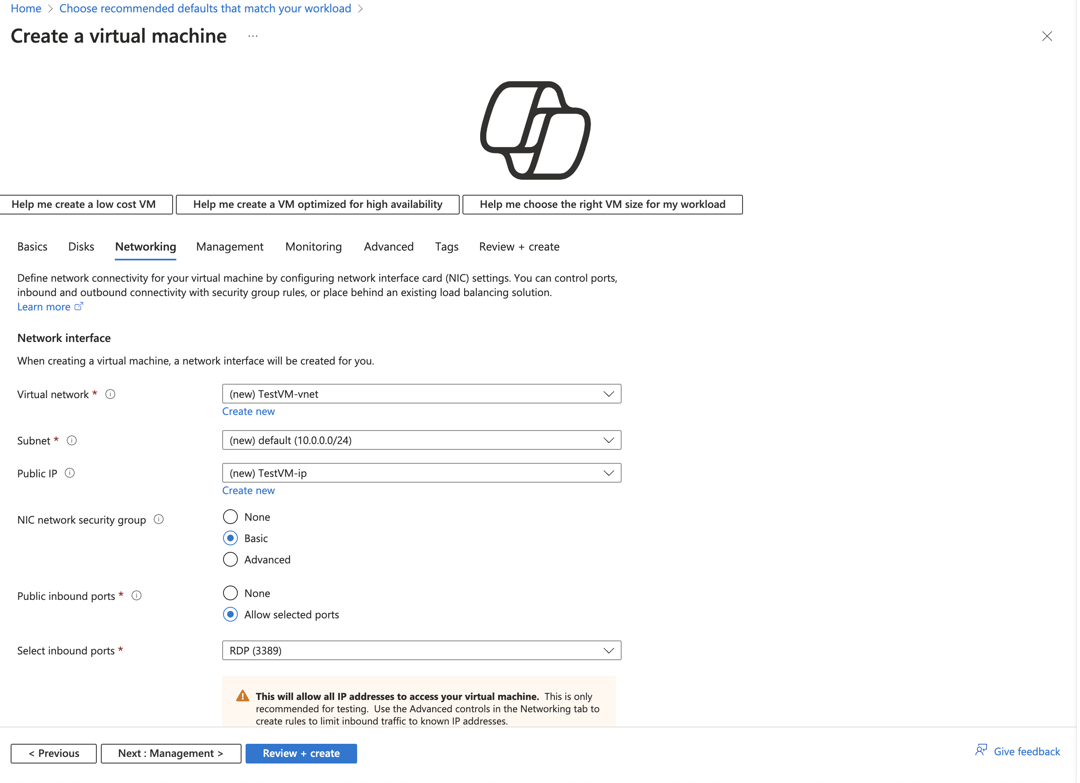Image resolution: width=1080 pixels, height=783 pixels.
Task: Select the Networking tab
Action: [145, 247]
